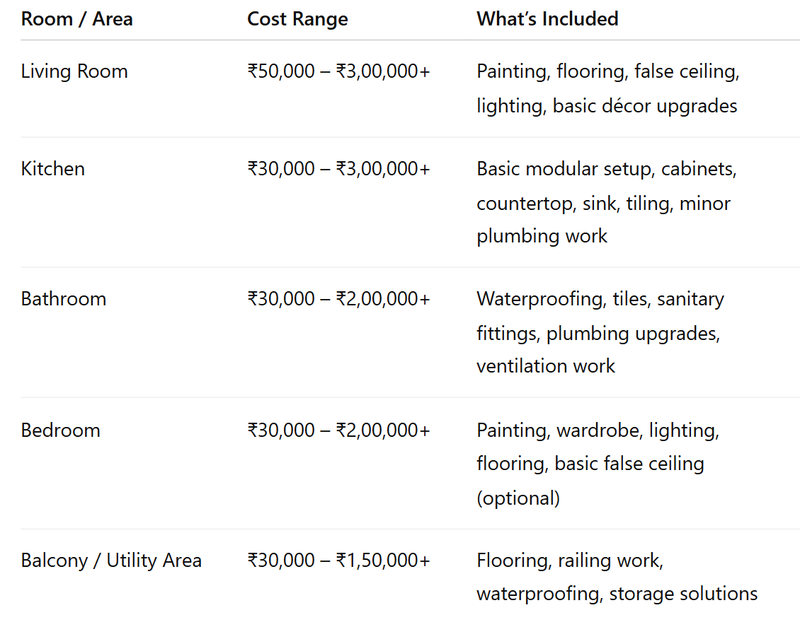The image size is (800, 627).
Task: Click the What's Included column header
Action: [547, 19]
